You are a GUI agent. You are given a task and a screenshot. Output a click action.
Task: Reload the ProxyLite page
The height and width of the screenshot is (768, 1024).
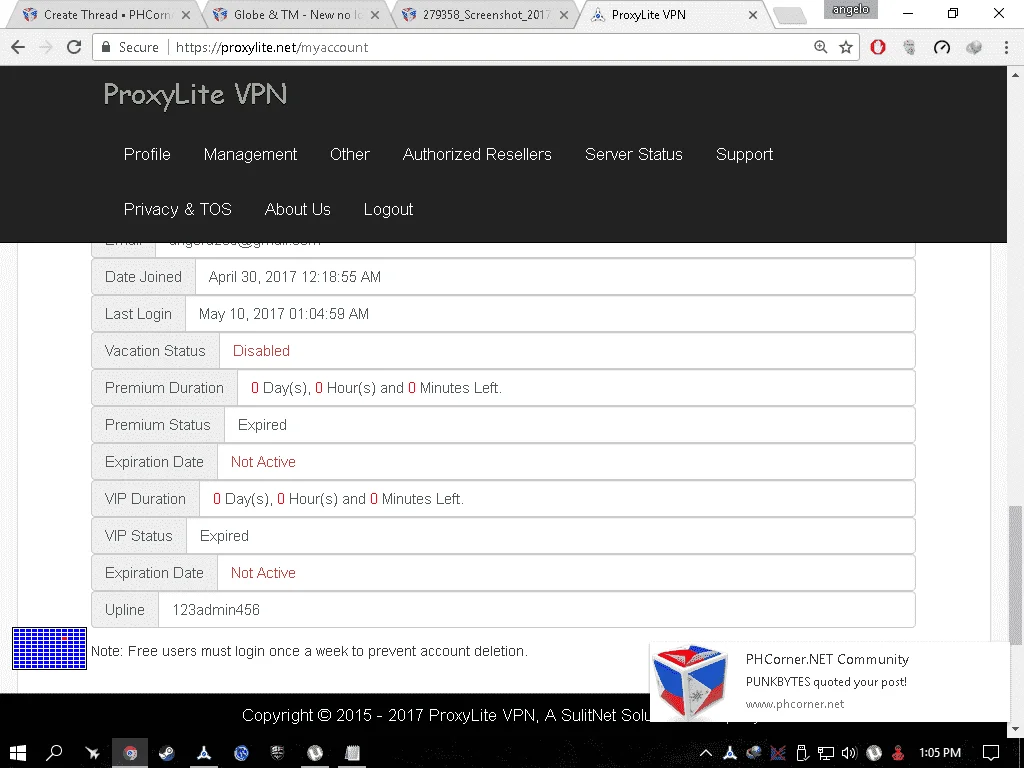[74, 47]
